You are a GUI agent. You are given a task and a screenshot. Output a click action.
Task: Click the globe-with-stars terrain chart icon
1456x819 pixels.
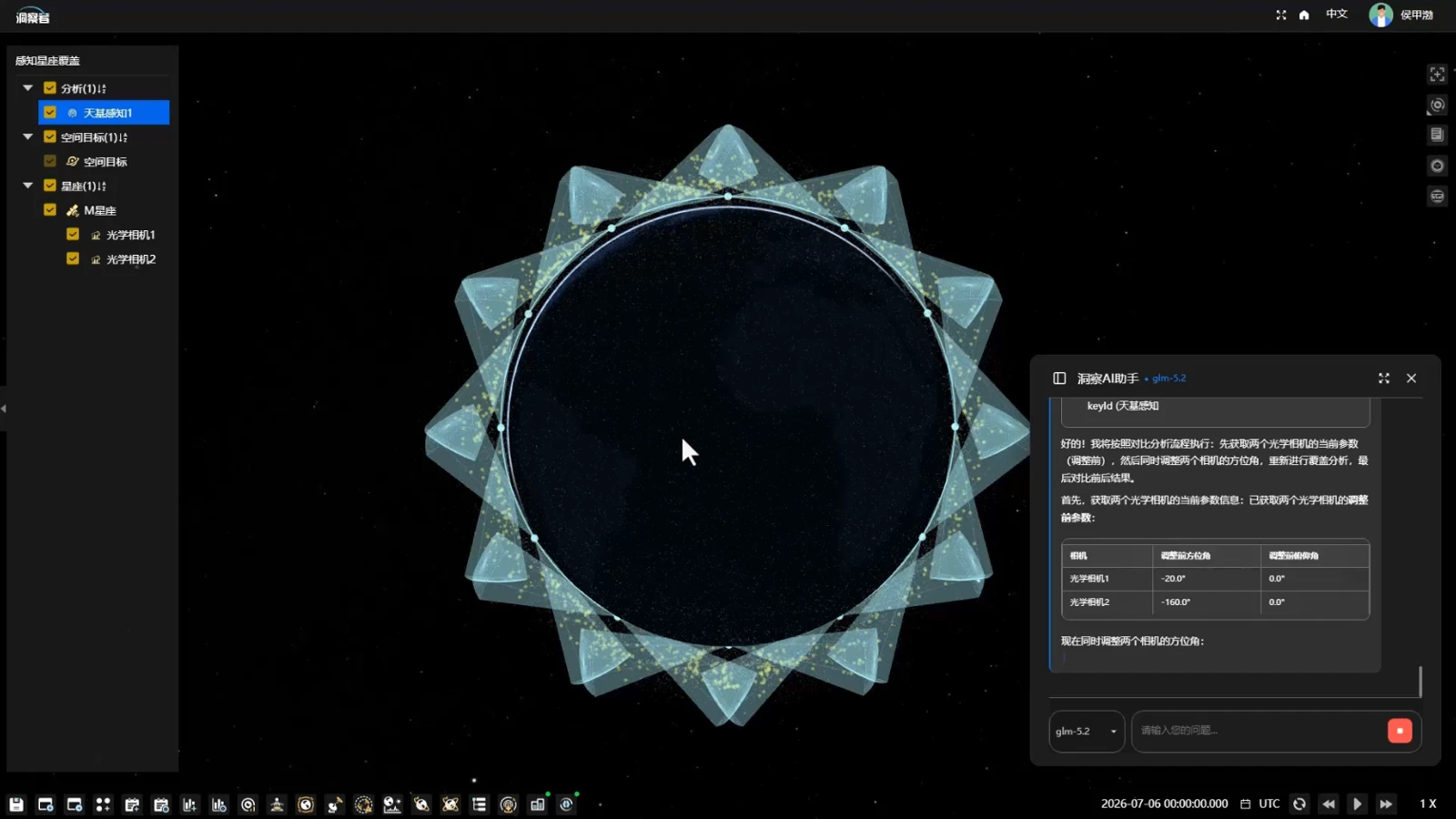coord(392,804)
